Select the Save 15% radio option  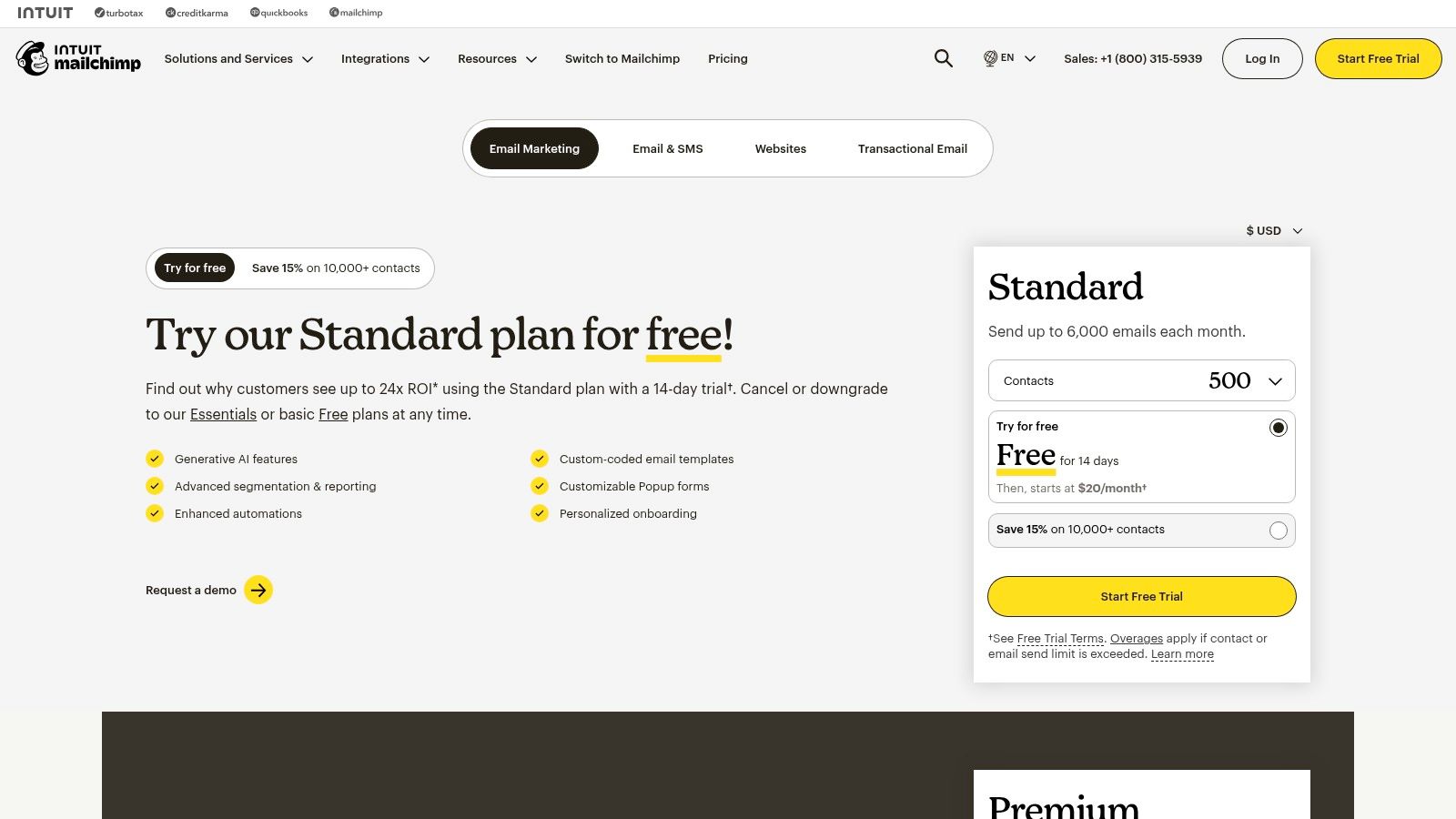[1278, 531]
